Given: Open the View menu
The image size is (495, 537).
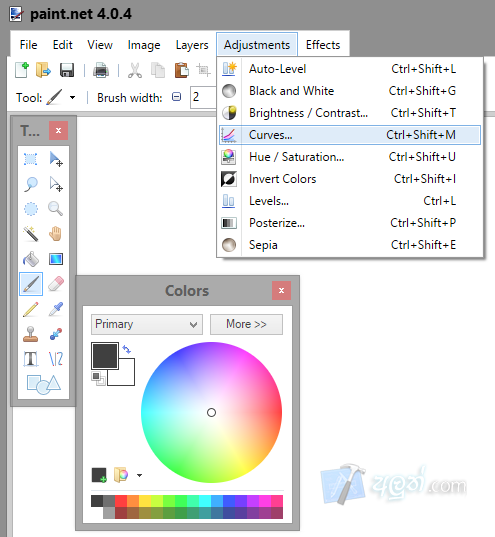Looking at the screenshot, I should click(x=100, y=45).
